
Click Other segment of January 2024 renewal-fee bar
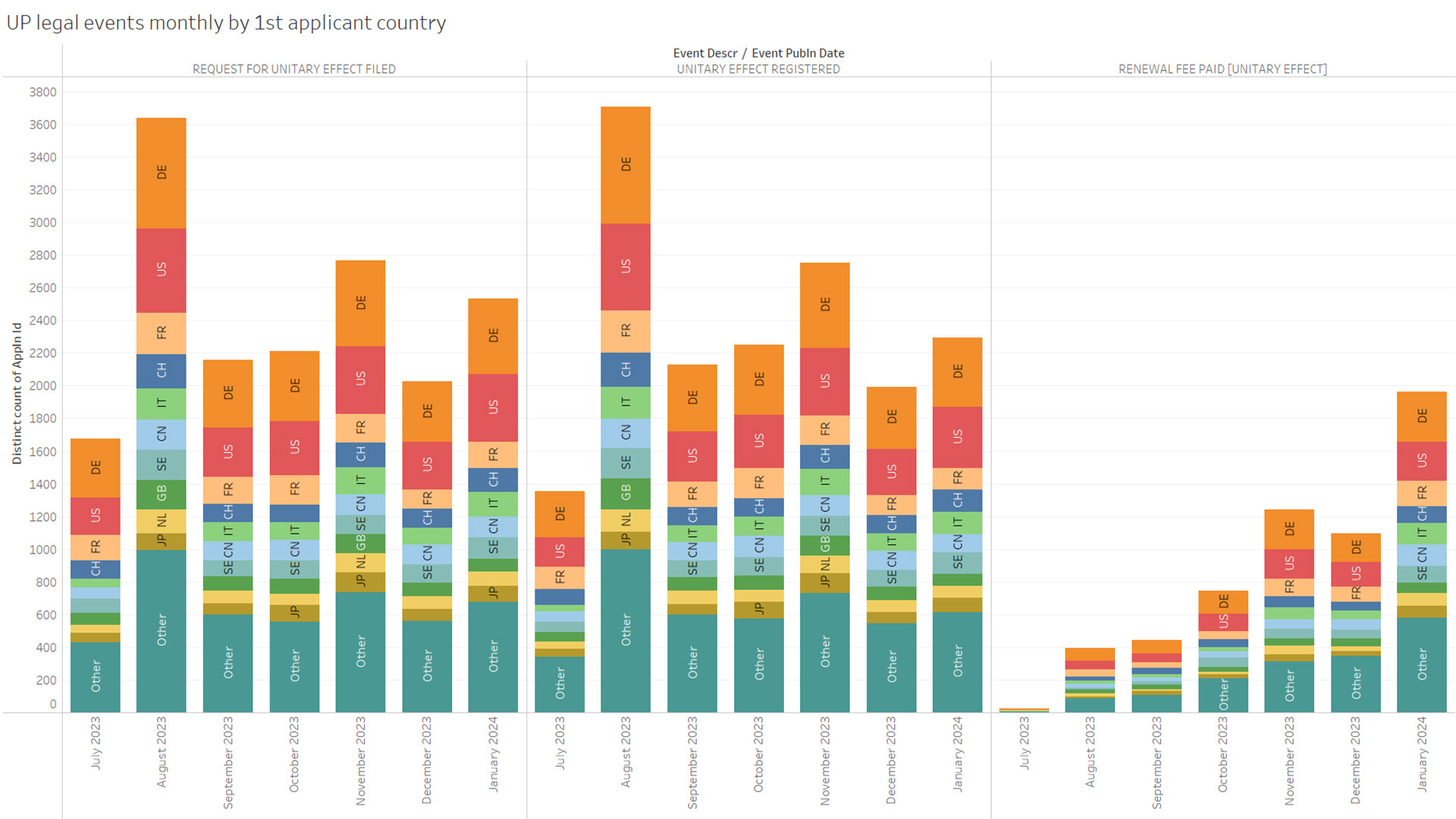pos(1421,664)
